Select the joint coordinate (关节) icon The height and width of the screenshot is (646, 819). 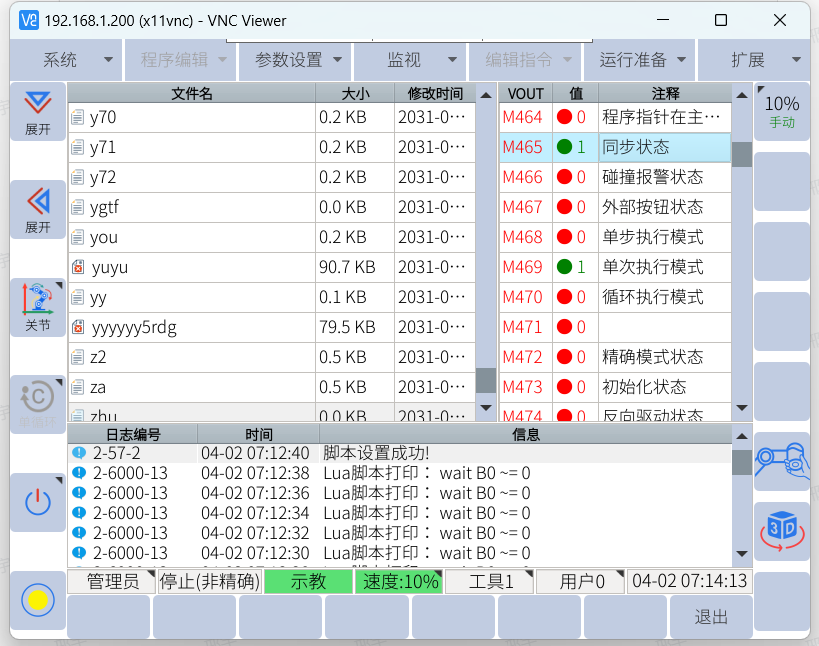[37, 306]
